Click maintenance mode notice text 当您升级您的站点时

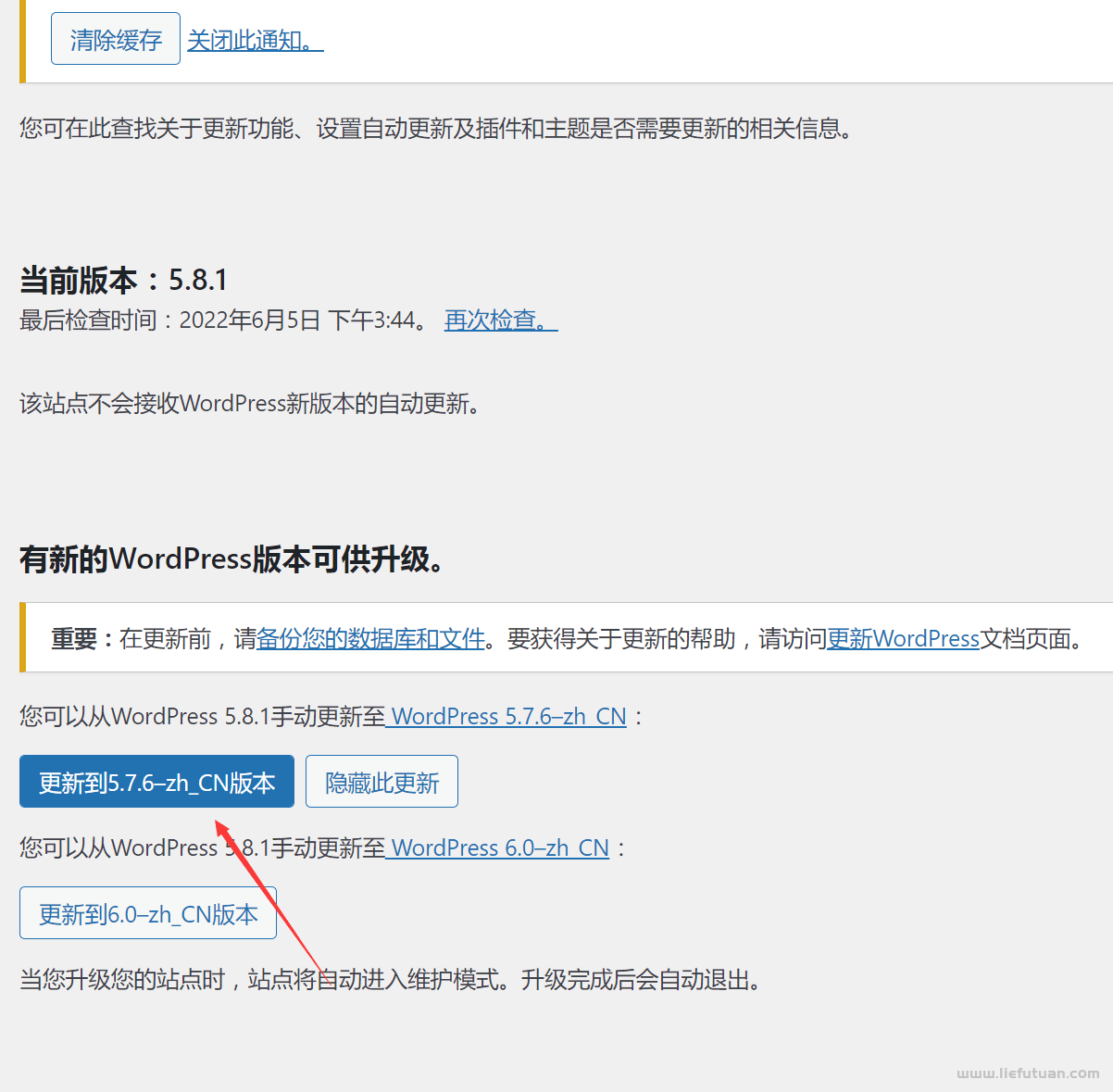[122, 980]
